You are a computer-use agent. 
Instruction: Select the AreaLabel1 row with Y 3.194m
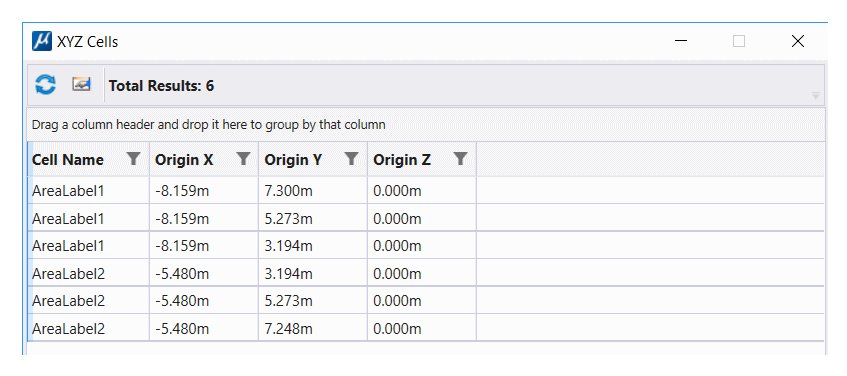426,246
